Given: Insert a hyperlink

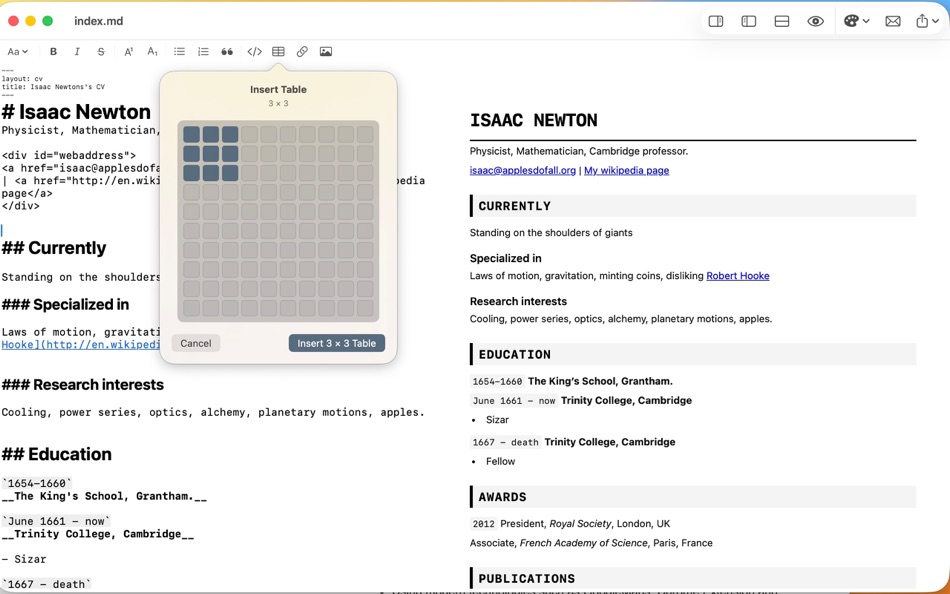Looking at the screenshot, I should click(x=302, y=52).
